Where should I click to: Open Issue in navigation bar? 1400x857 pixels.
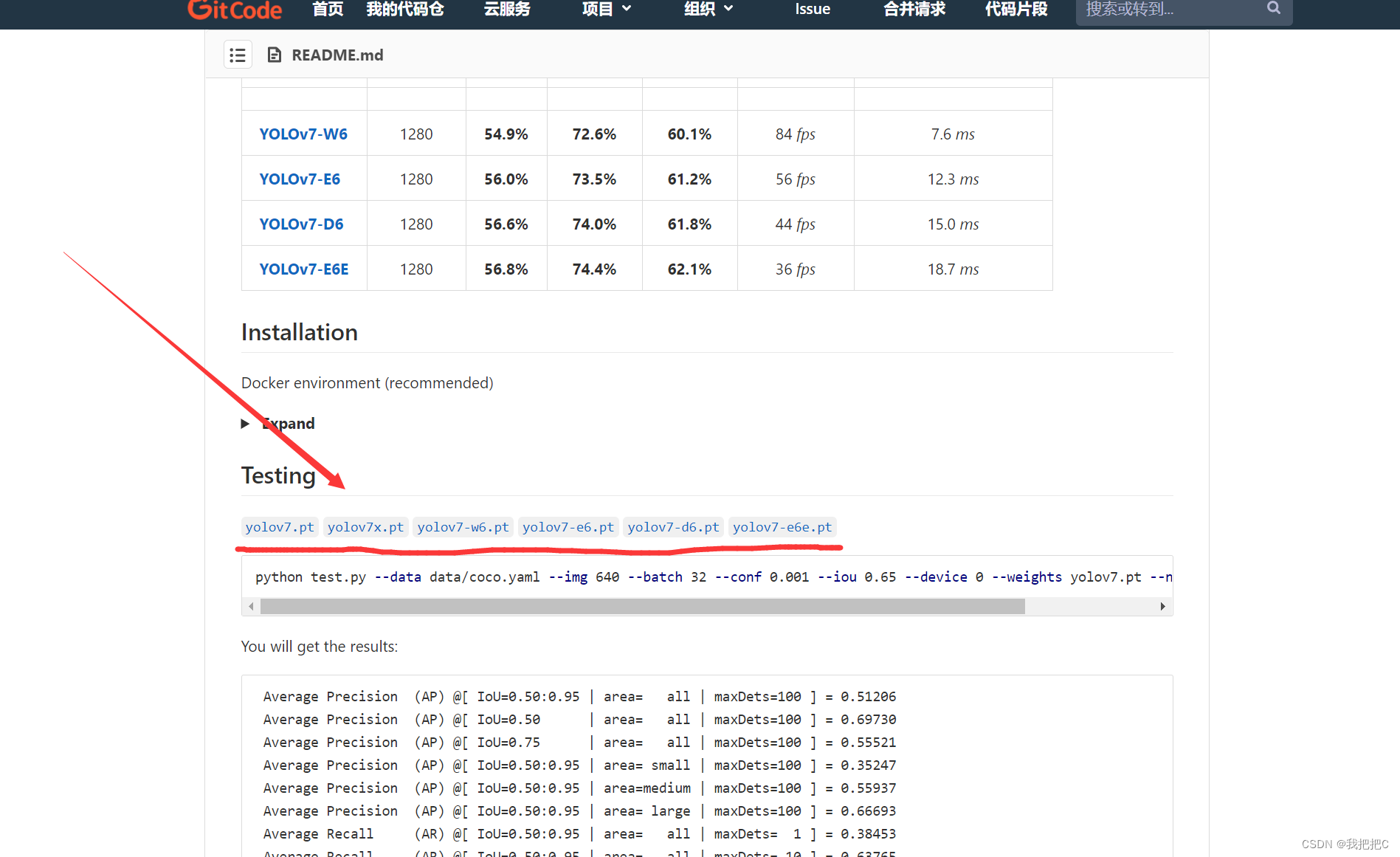pyautogui.click(x=813, y=9)
